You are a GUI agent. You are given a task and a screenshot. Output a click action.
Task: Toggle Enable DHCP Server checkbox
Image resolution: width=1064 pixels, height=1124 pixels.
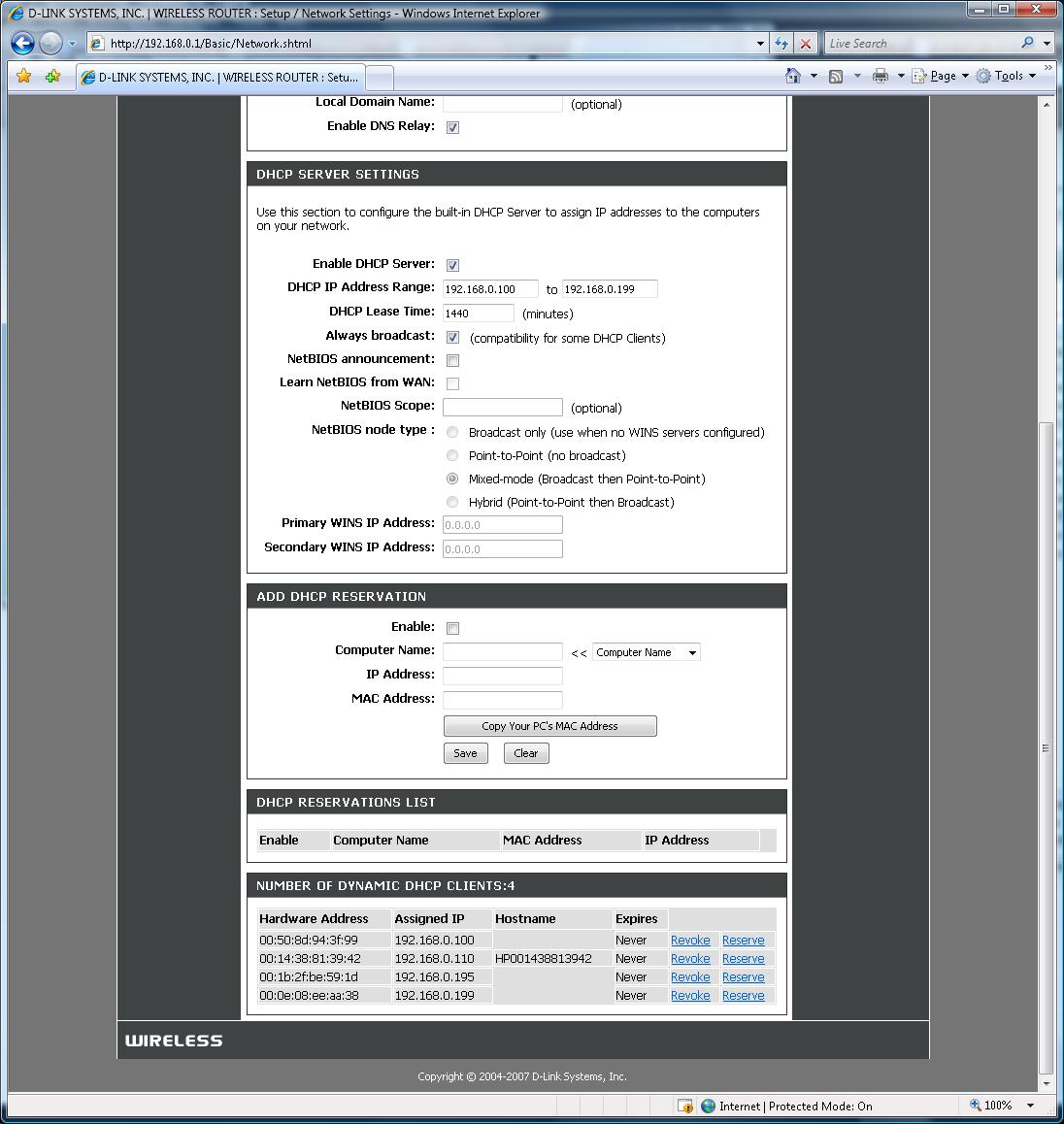(x=452, y=265)
